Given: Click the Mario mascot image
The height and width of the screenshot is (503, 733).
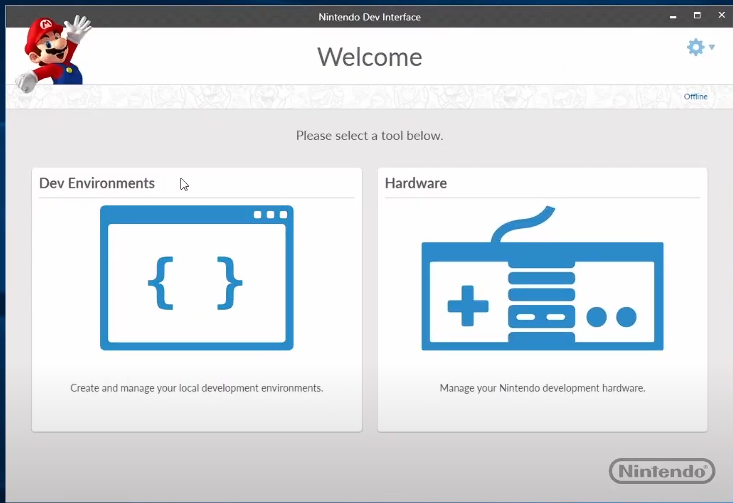Looking at the screenshot, I should (52, 50).
